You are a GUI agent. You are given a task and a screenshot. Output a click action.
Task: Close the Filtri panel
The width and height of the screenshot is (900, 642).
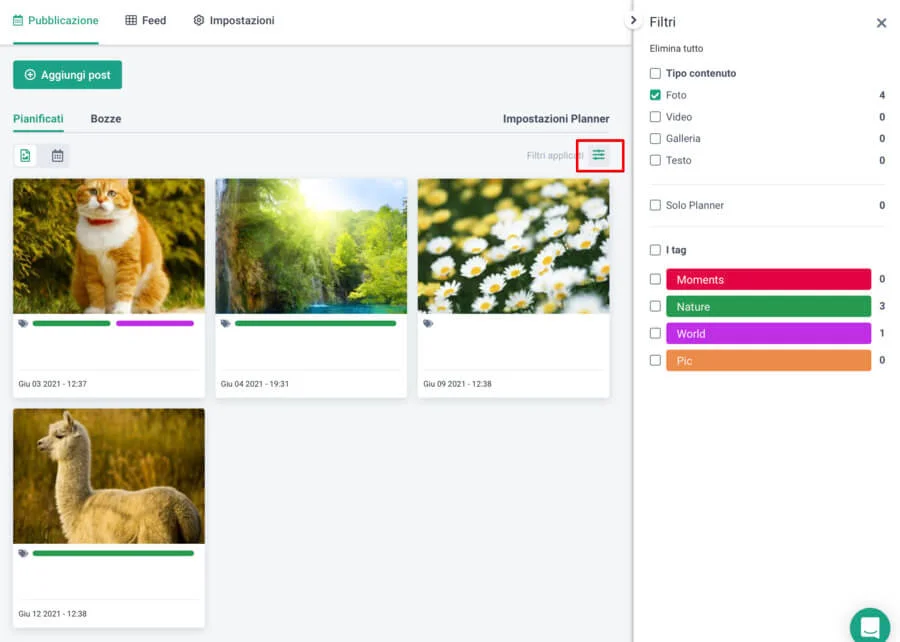click(881, 23)
